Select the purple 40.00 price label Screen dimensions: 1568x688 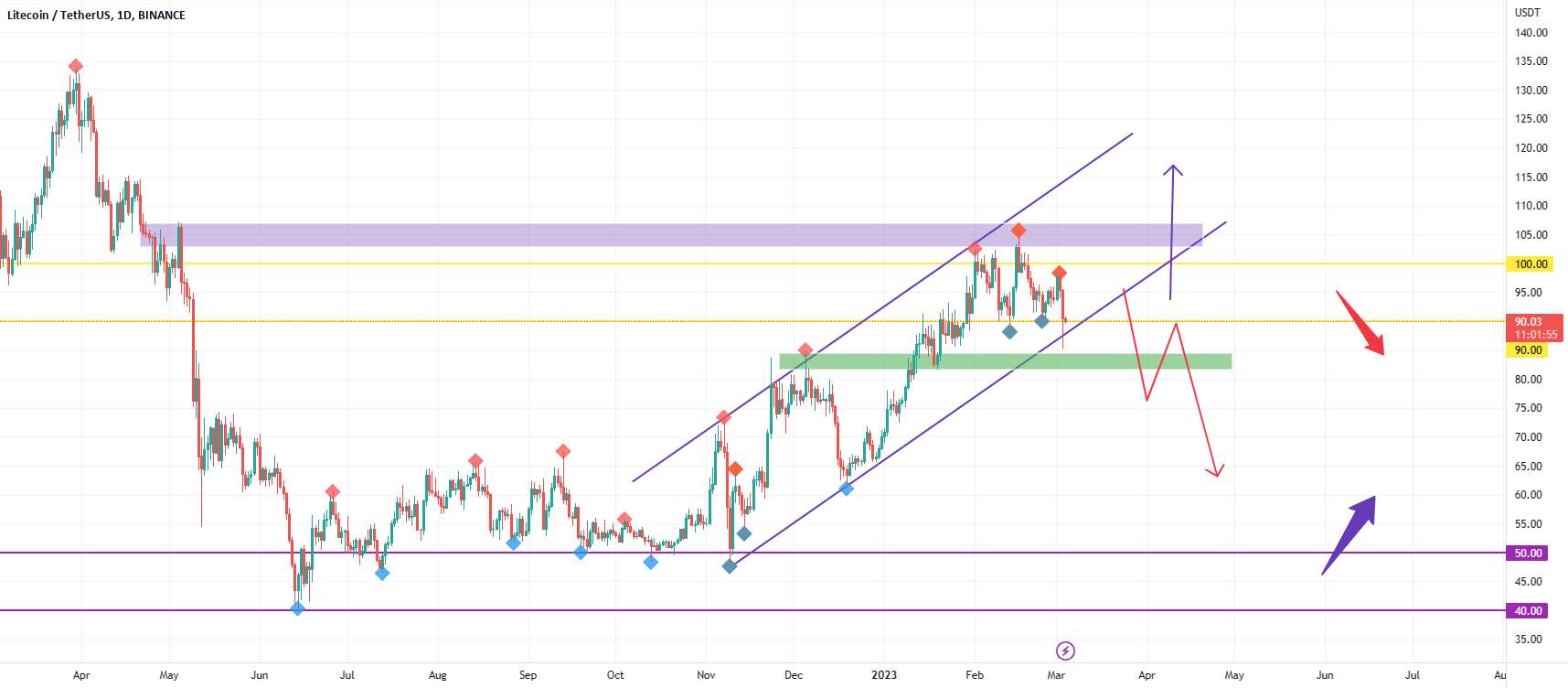pyautogui.click(x=1528, y=611)
